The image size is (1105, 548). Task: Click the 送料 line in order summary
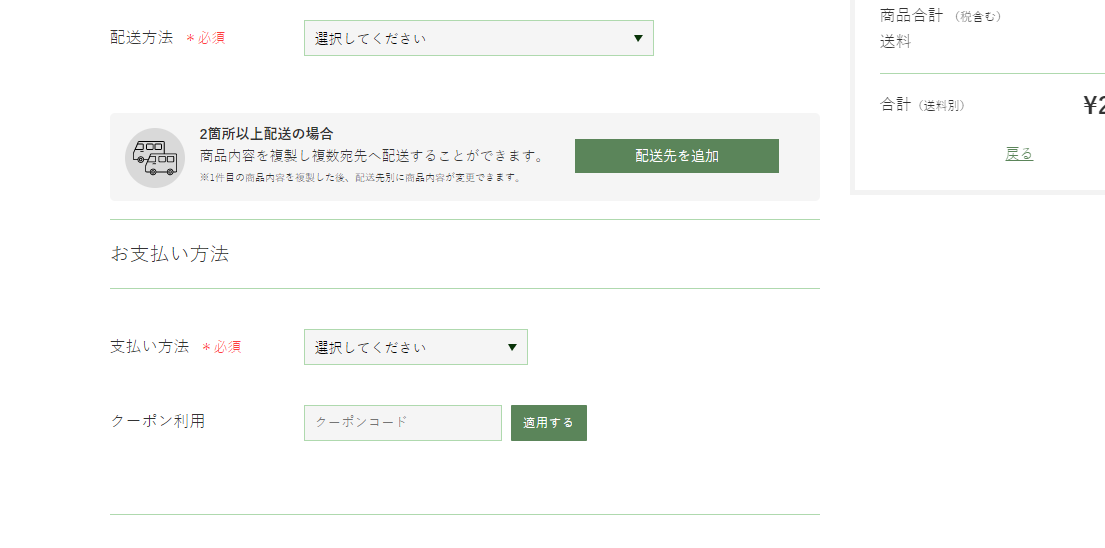click(895, 42)
